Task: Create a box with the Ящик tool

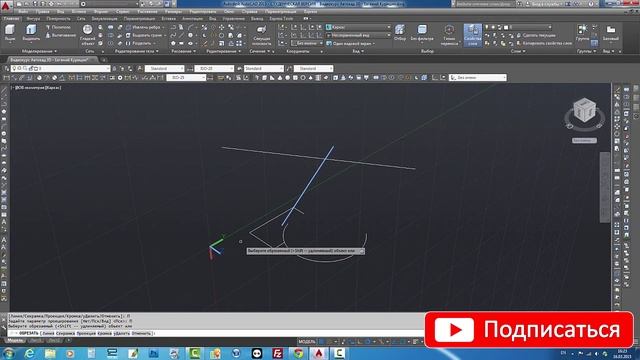Action: [x=10, y=33]
